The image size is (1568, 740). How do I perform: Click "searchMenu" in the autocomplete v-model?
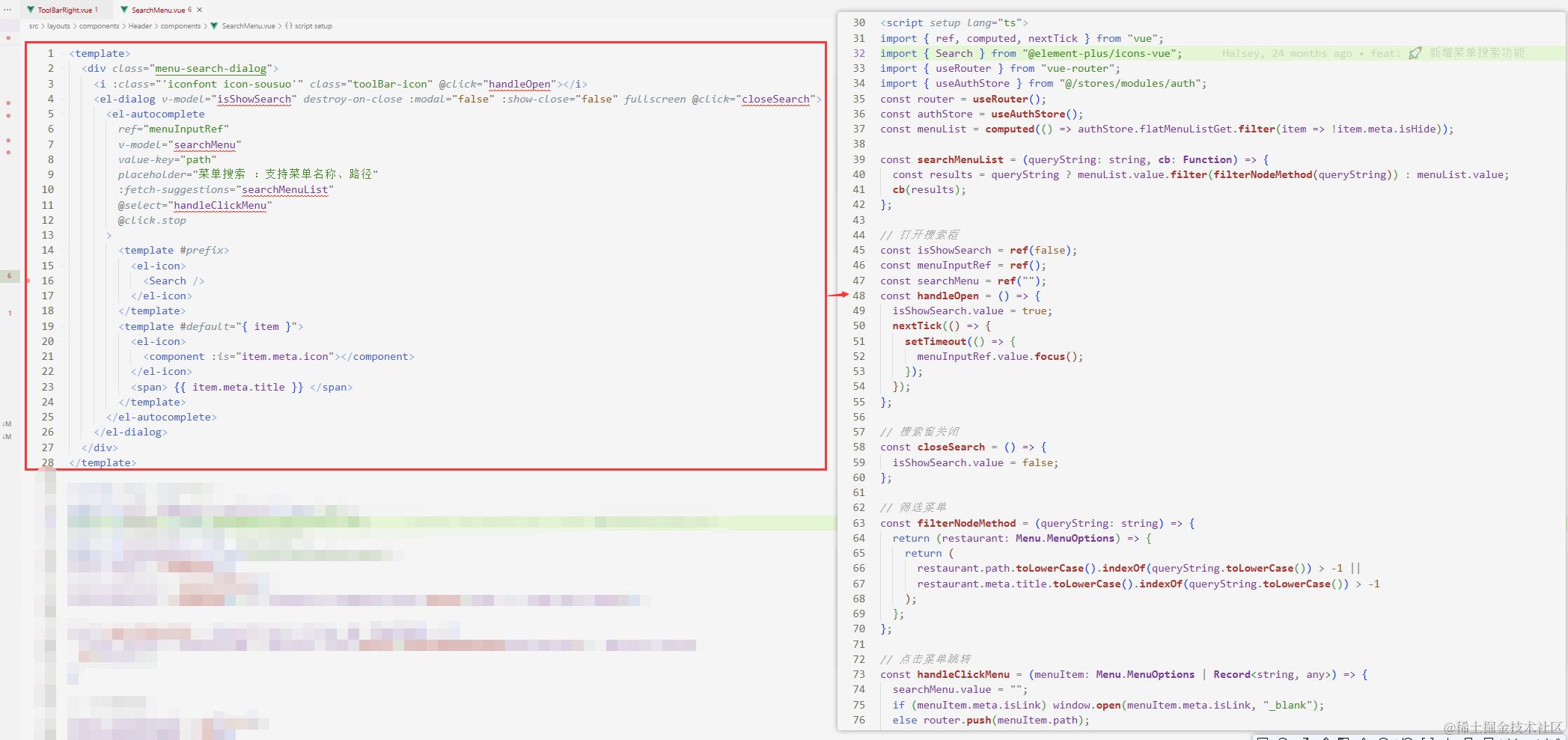205,145
